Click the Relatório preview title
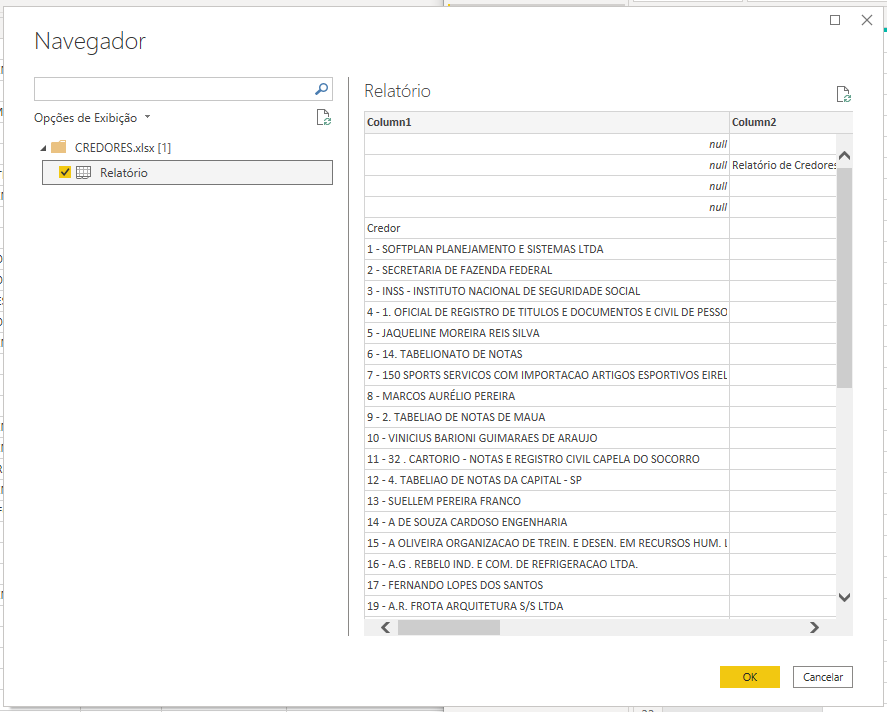The image size is (887, 712). pos(397,91)
